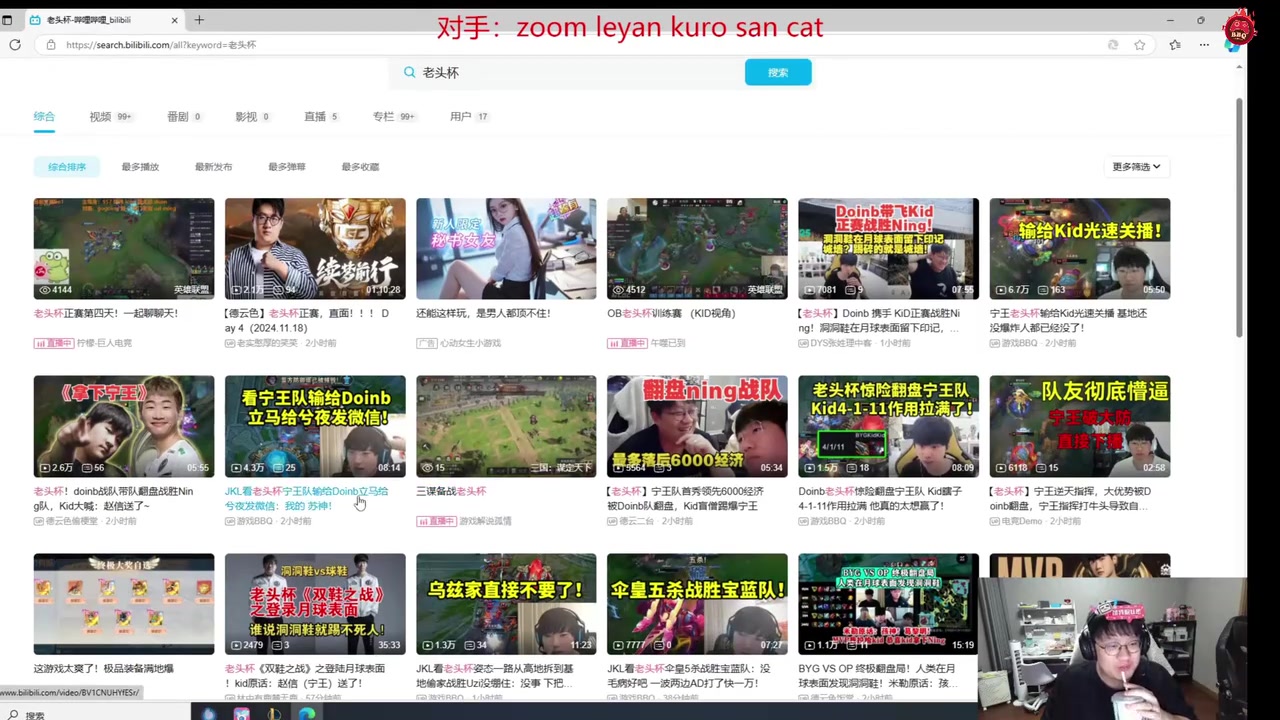This screenshot has height=720, width=1280.
Task: Open browser settings three-dots menu
Action: pos(1204,45)
